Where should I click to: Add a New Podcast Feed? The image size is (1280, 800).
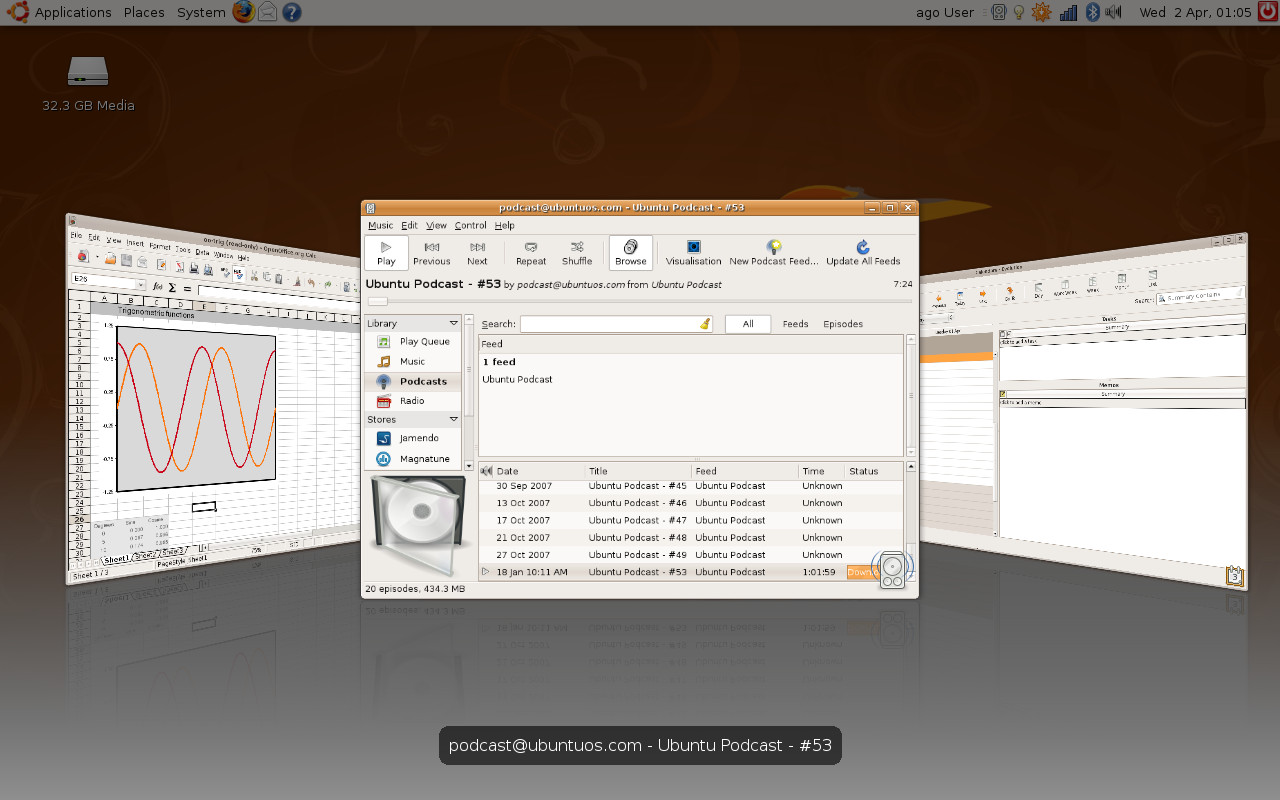pyautogui.click(x=773, y=253)
